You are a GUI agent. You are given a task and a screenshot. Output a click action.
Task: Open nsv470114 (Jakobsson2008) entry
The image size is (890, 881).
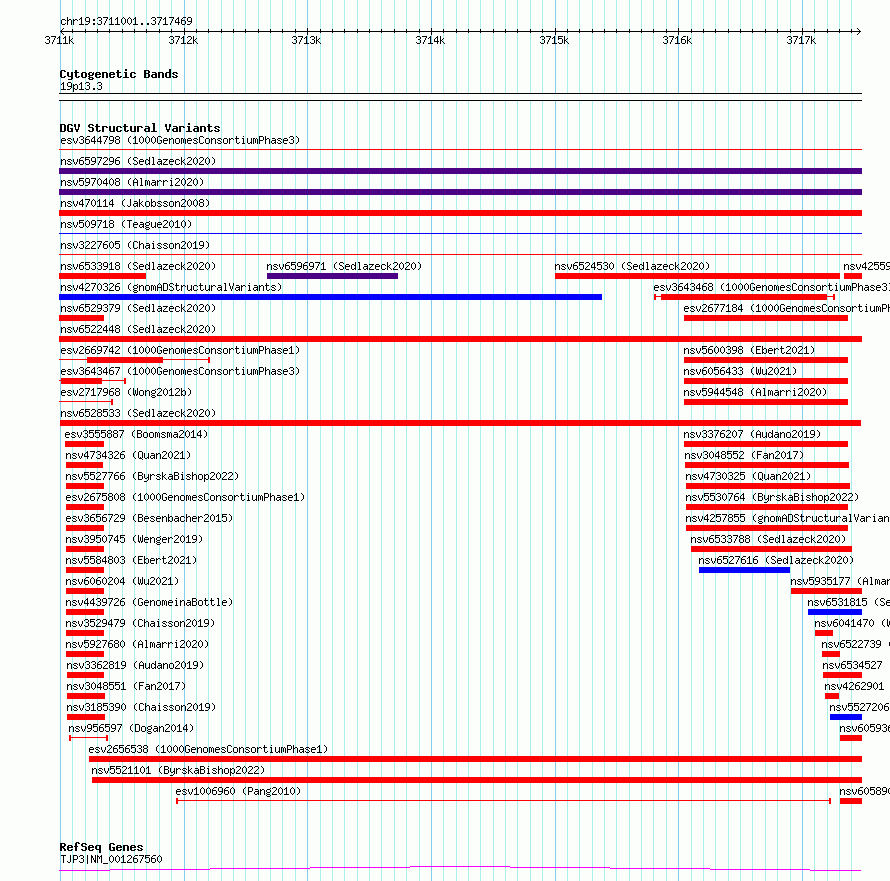[x=135, y=203]
